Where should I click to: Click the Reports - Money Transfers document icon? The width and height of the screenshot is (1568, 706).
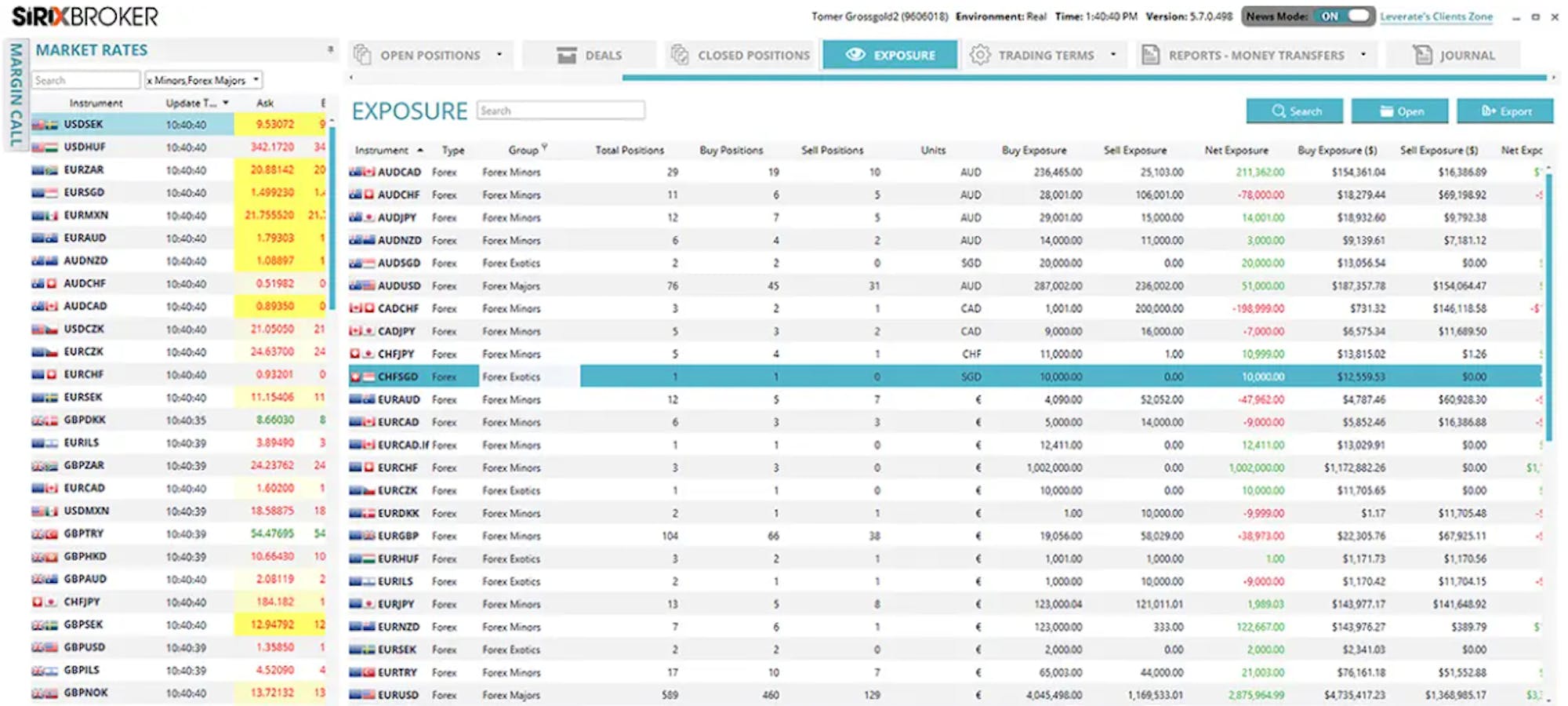[x=1150, y=55]
